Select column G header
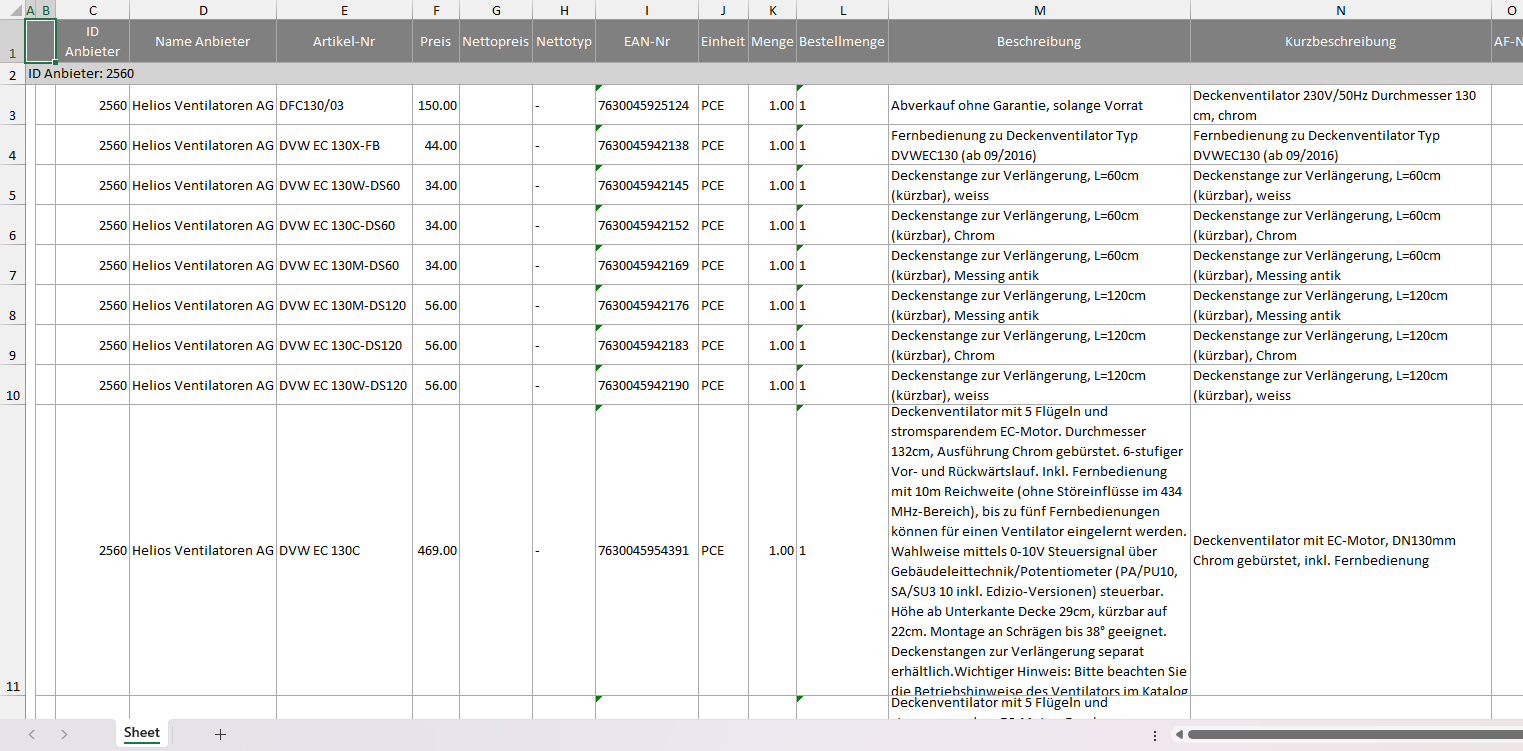Screen dimensions: 1523x751 496,10
